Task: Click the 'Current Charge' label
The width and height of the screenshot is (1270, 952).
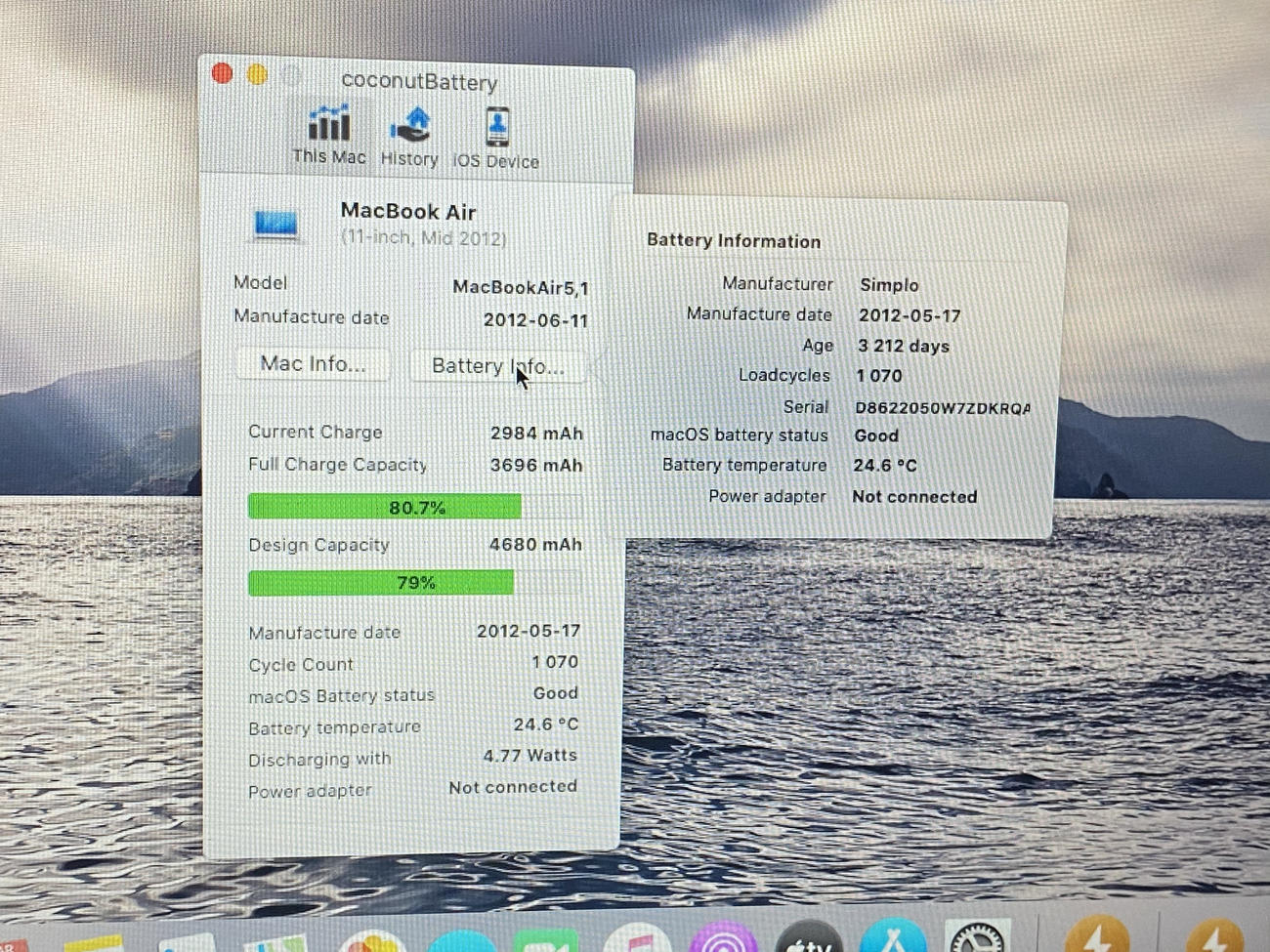Action: [x=315, y=432]
